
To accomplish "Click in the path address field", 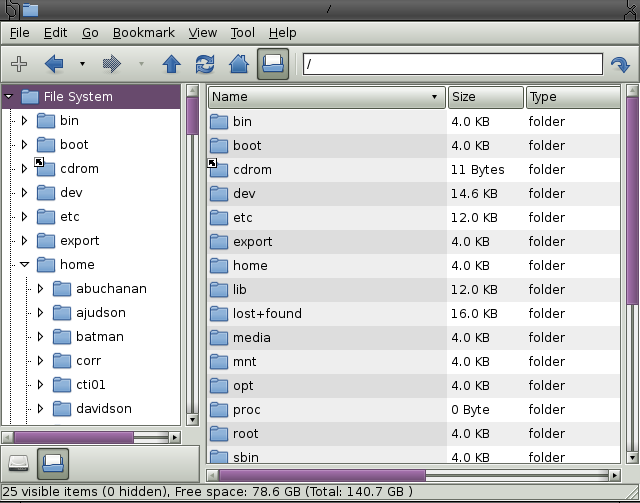I will point(452,64).
